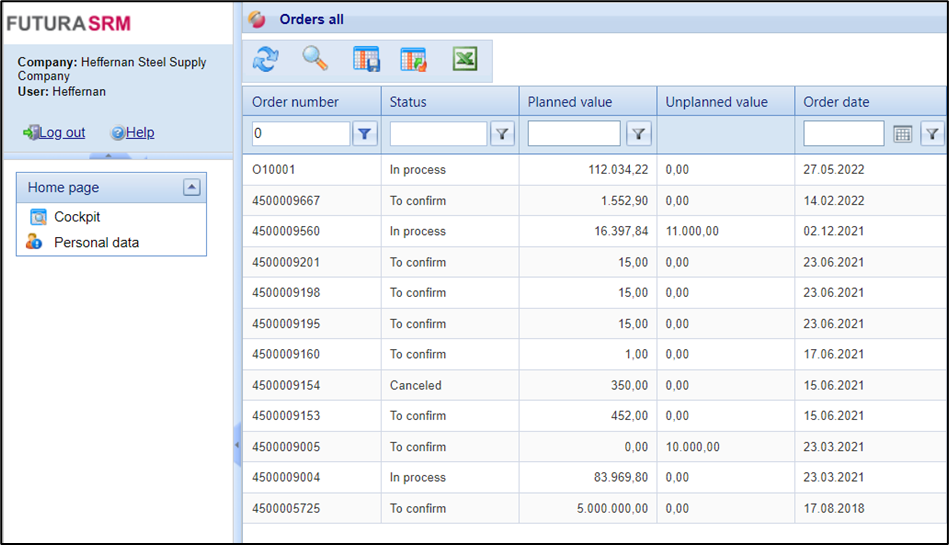Image resolution: width=949 pixels, height=545 pixels.
Task: Select order row 4500009667
Action: pyautogui.click(x=286, y=201)
